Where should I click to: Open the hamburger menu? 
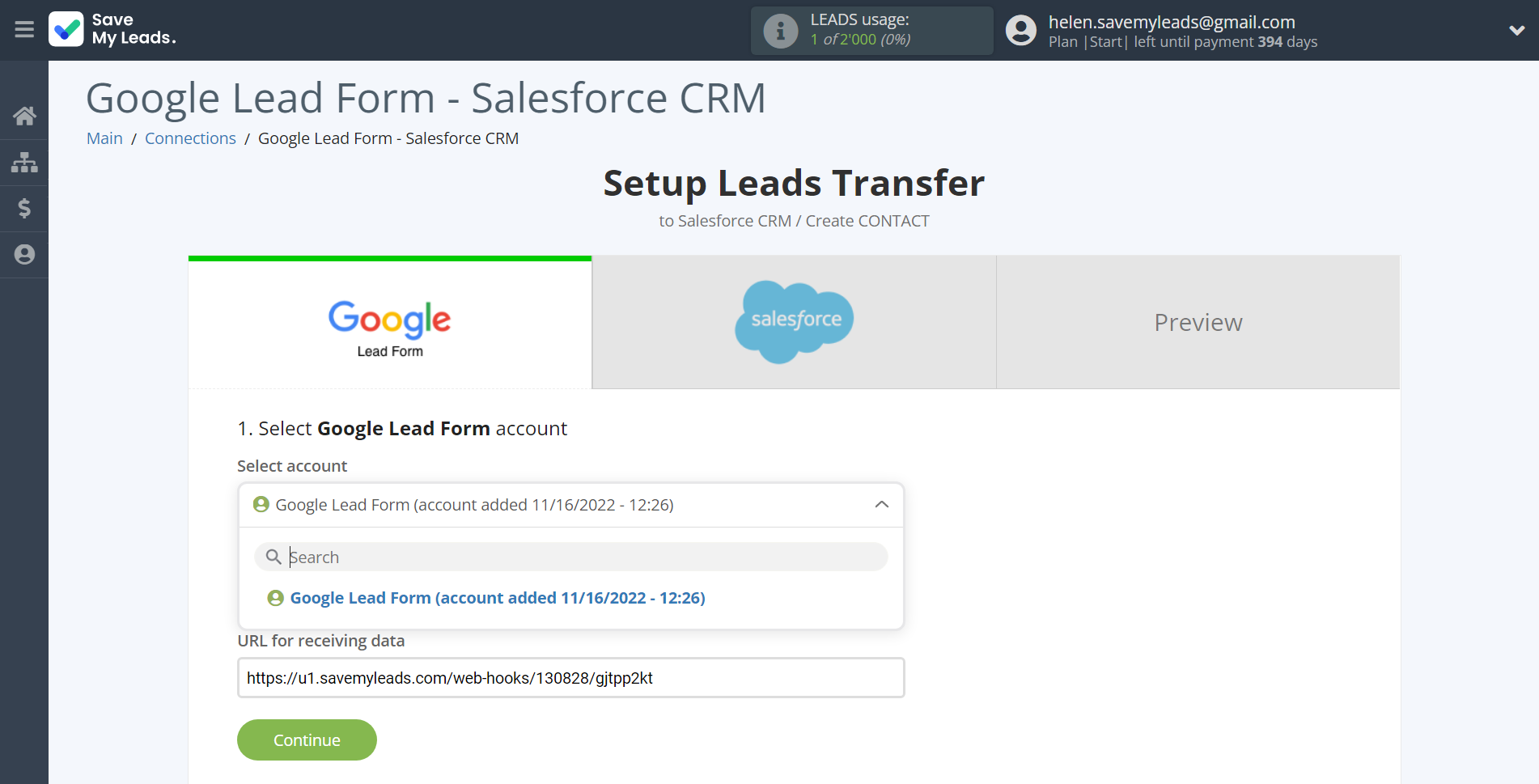[24, 30]
